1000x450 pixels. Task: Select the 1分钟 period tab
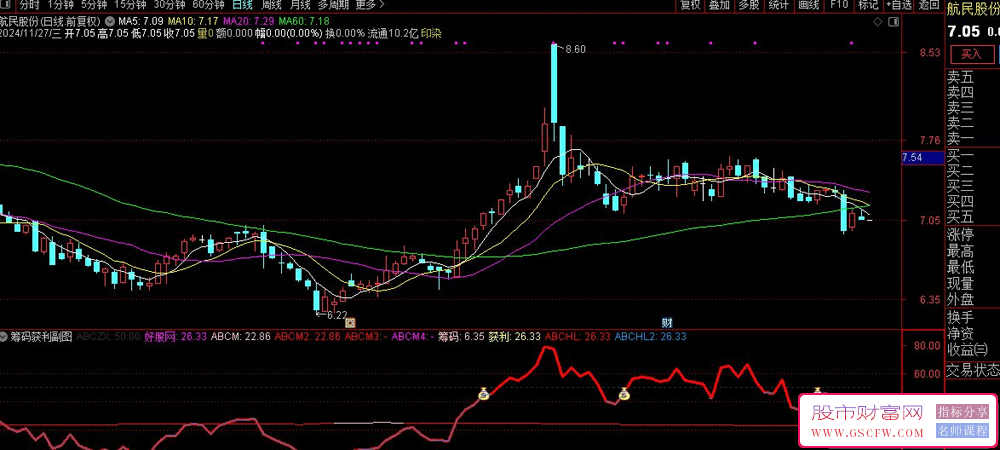coord(61,5)
